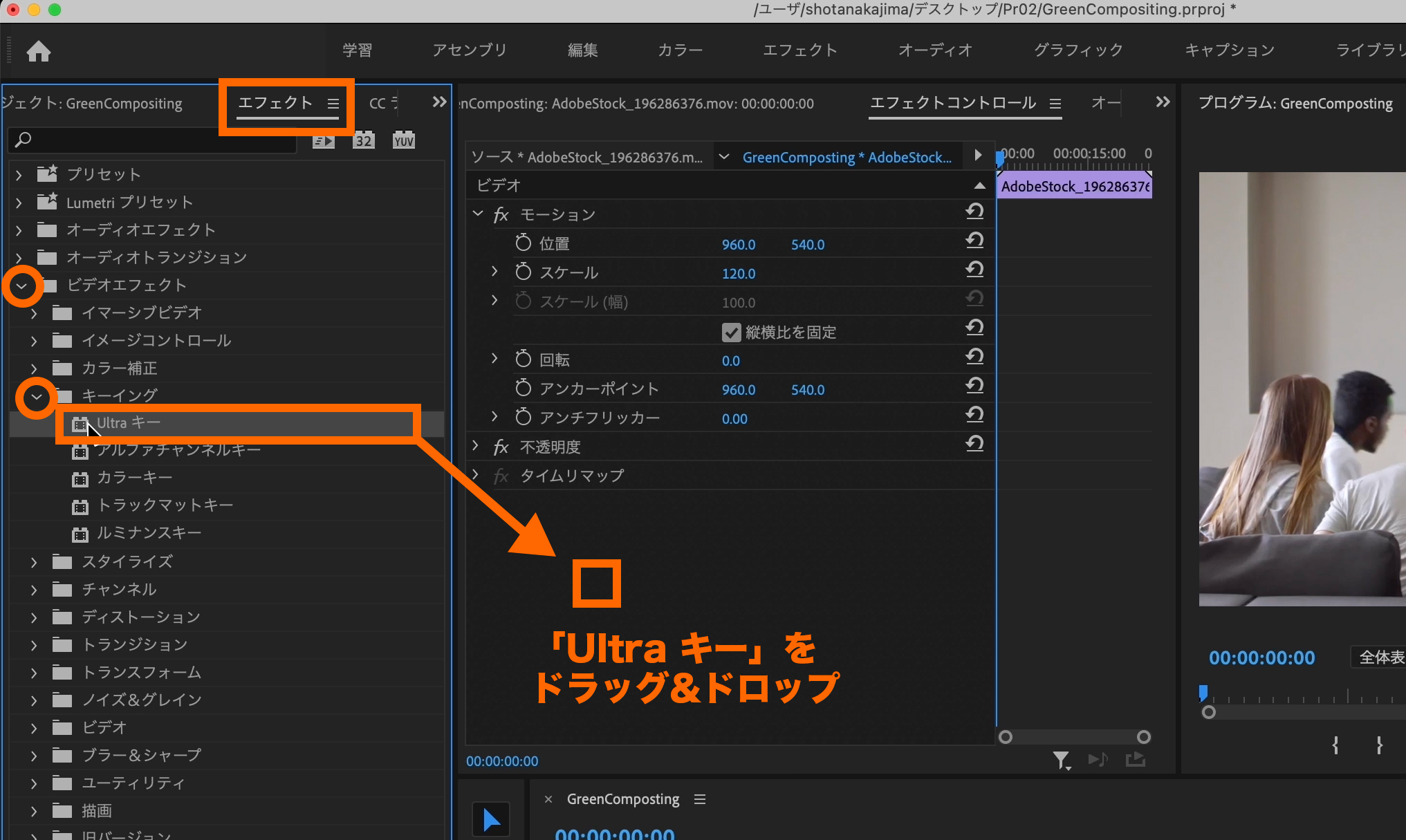Click the position X value 960.0

[x=738, y=245]
